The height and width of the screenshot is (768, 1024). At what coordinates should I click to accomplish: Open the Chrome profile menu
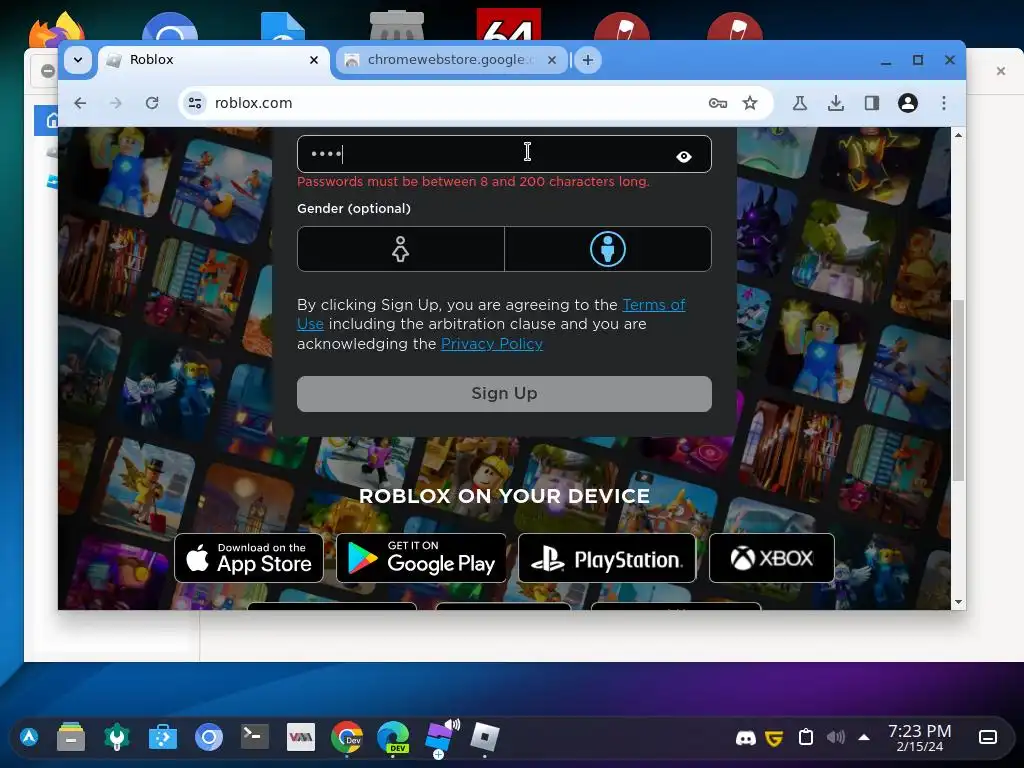coord(908,103)
